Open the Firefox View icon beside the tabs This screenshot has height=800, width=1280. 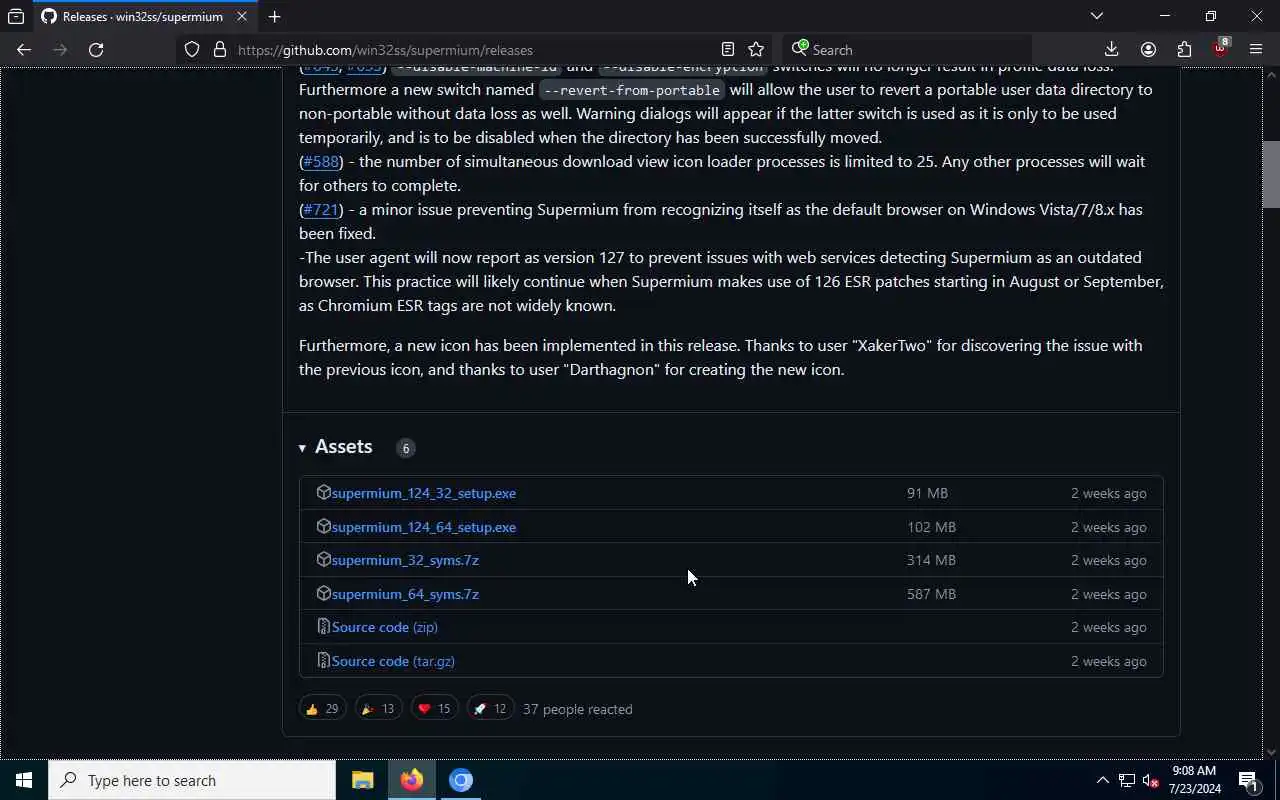[x=16, y=16]
